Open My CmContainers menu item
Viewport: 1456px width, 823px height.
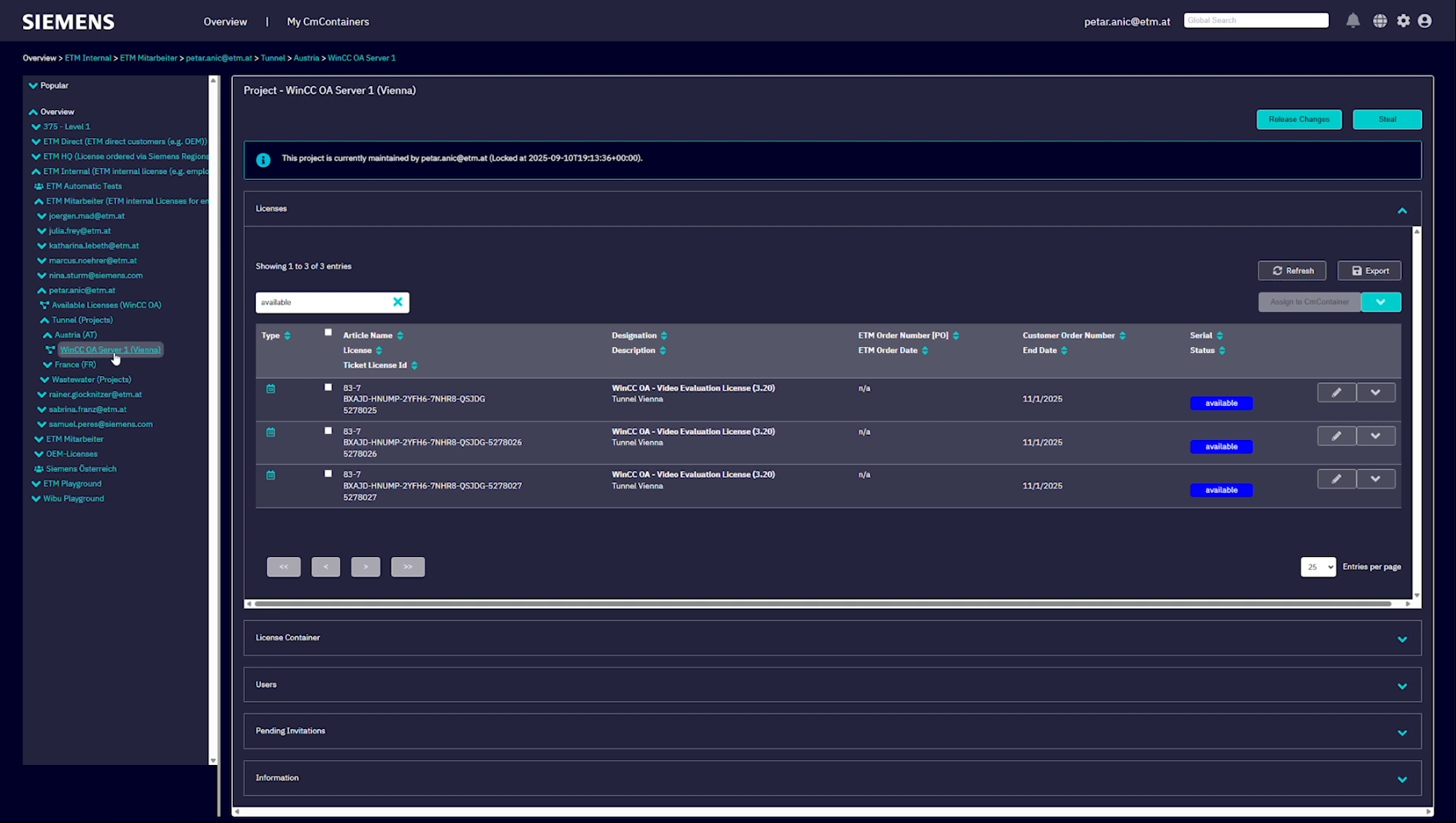[328, 21]
